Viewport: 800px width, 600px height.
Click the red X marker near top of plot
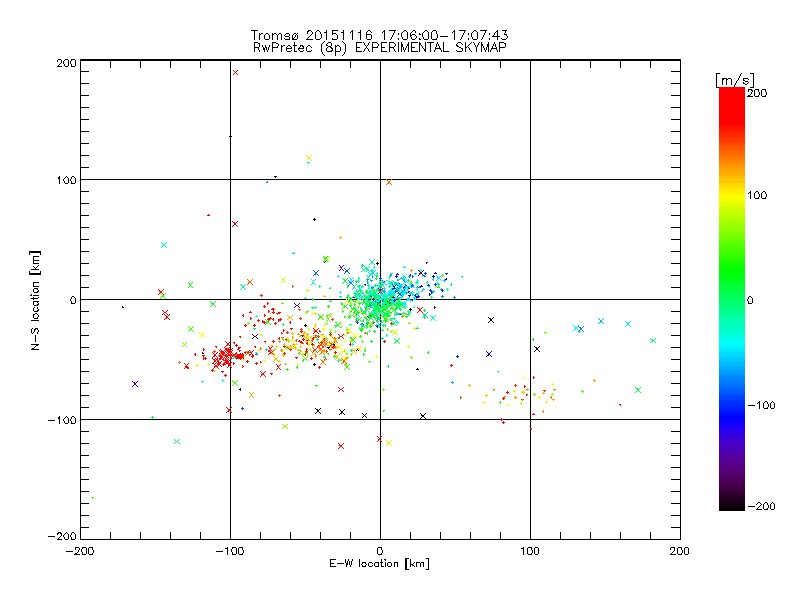click(x=235, y=72)
